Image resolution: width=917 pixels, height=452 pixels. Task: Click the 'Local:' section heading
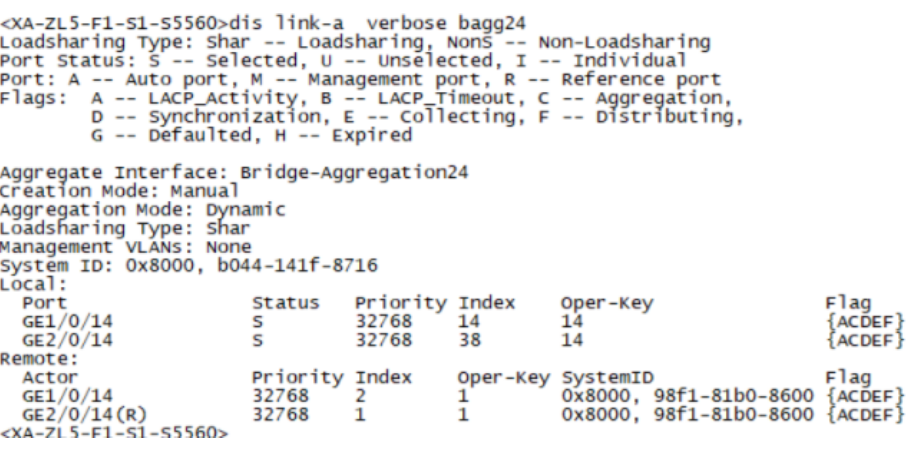click(32, 283)
